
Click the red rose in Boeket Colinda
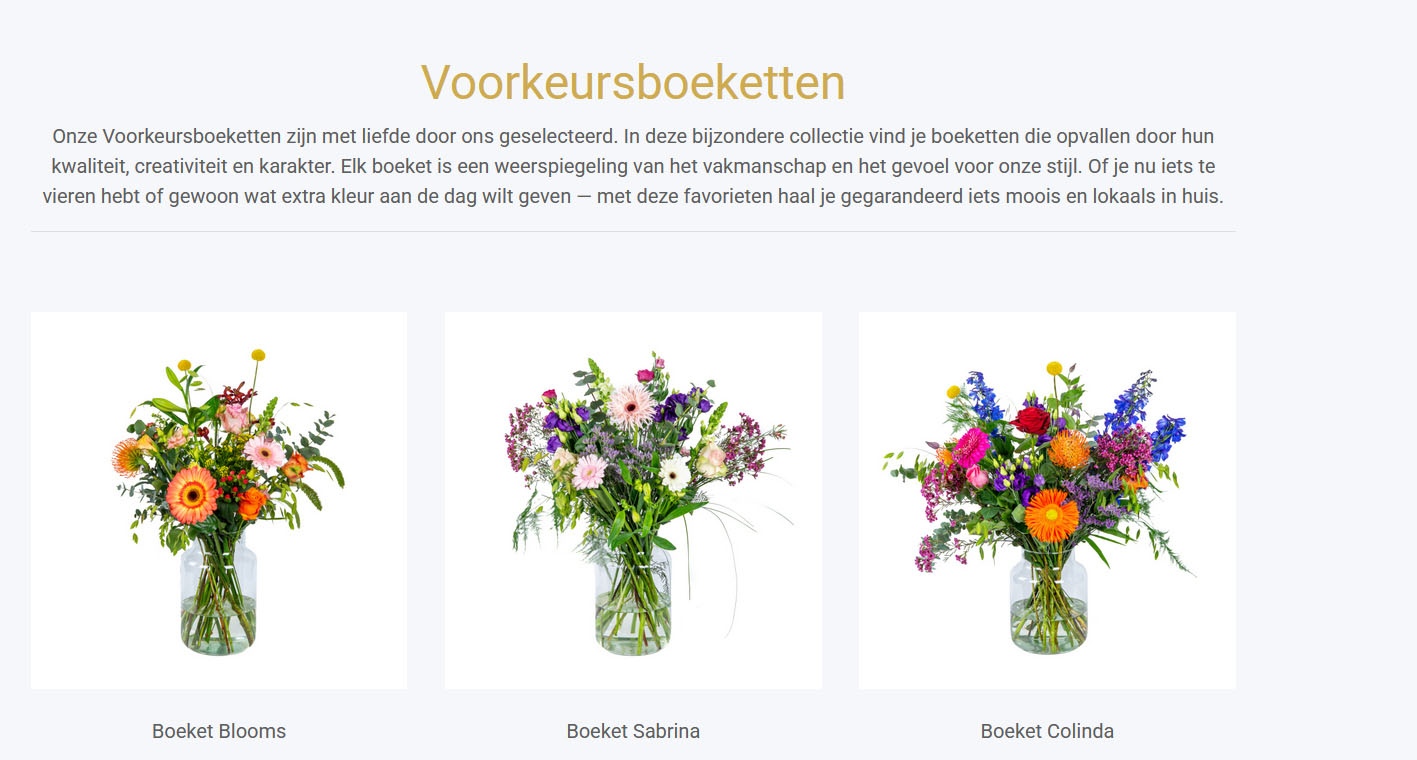(x=1031, y=420)
